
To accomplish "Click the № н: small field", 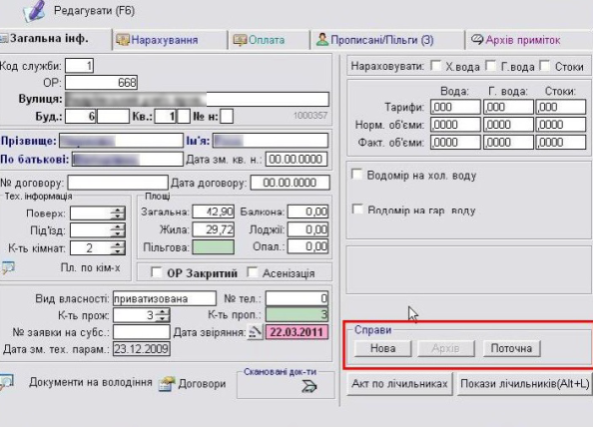I will tap(227, 116).
